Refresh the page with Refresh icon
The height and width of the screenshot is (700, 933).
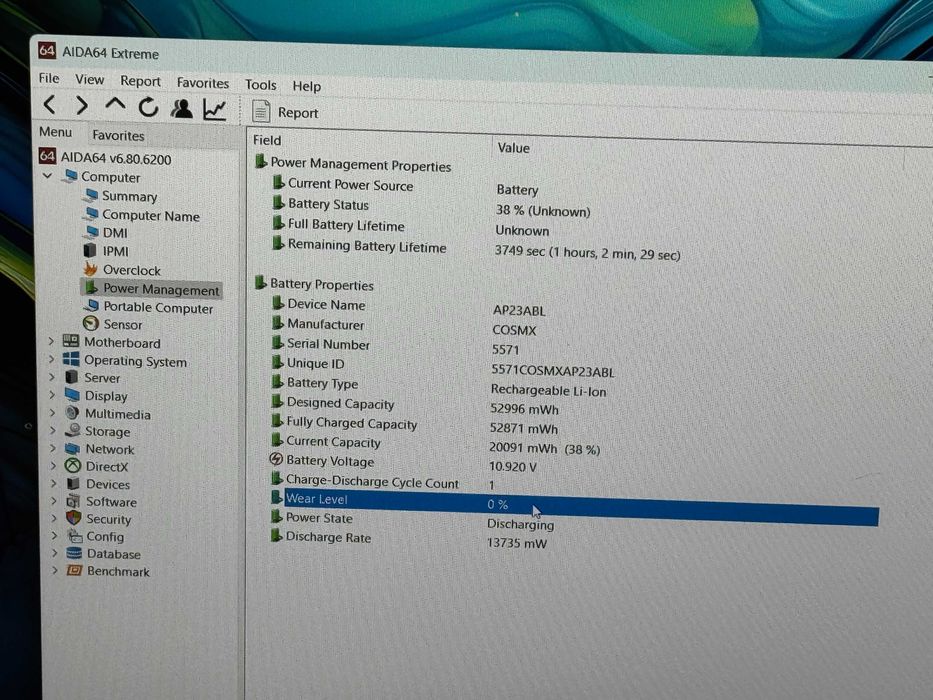tap(148, 107)
